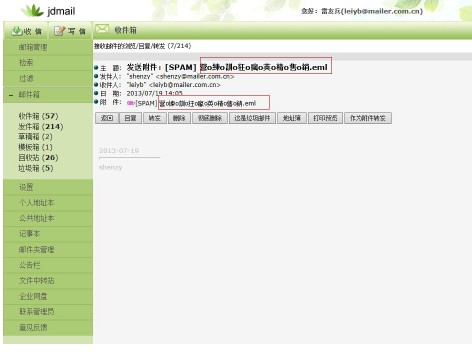Collapse the 邮件箱 section with minus sign
Image resolution: width=472 pixels, height=361 pixels.
(11, 95)
